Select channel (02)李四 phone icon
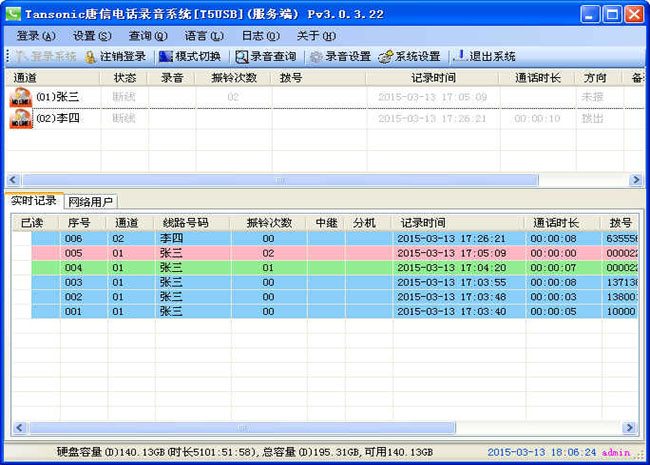 (21, 119)
